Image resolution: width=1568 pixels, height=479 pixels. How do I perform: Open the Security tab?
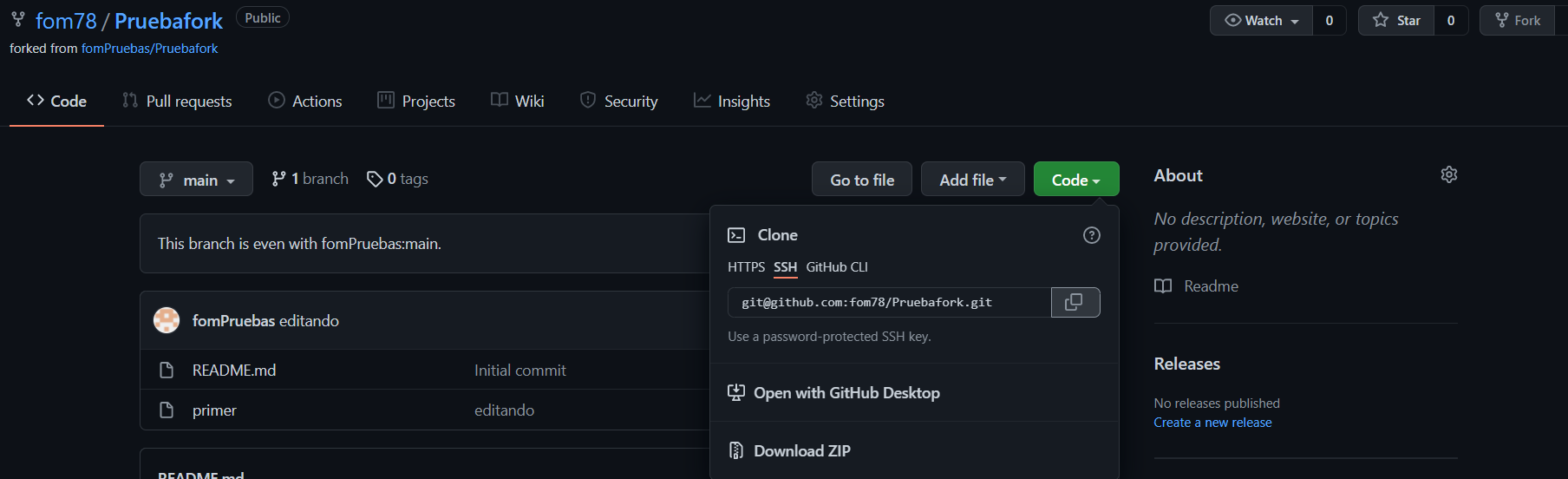pyautogui.click(x=619, y=102)
